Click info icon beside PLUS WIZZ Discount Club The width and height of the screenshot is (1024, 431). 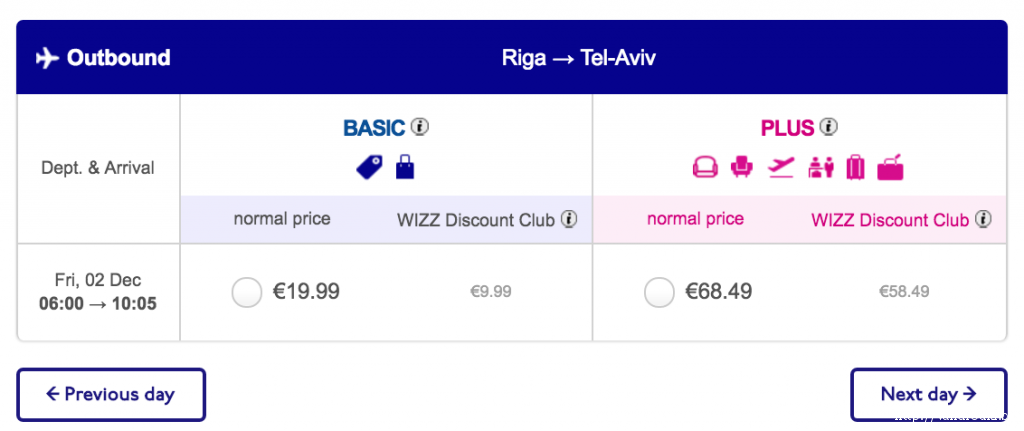pos(984,219)
